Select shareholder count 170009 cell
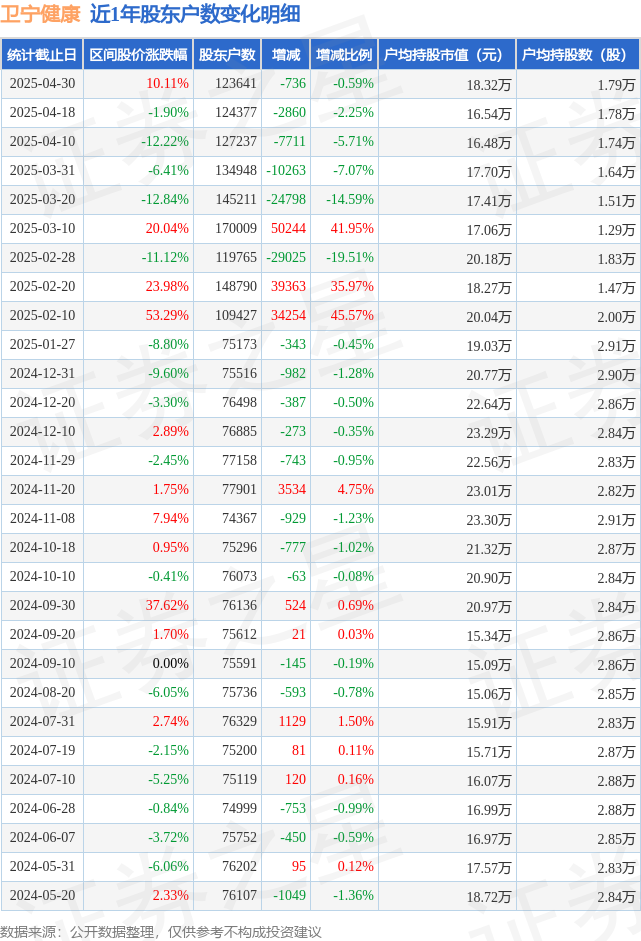Viewport: 641px width, 941px height. [236, 229]
